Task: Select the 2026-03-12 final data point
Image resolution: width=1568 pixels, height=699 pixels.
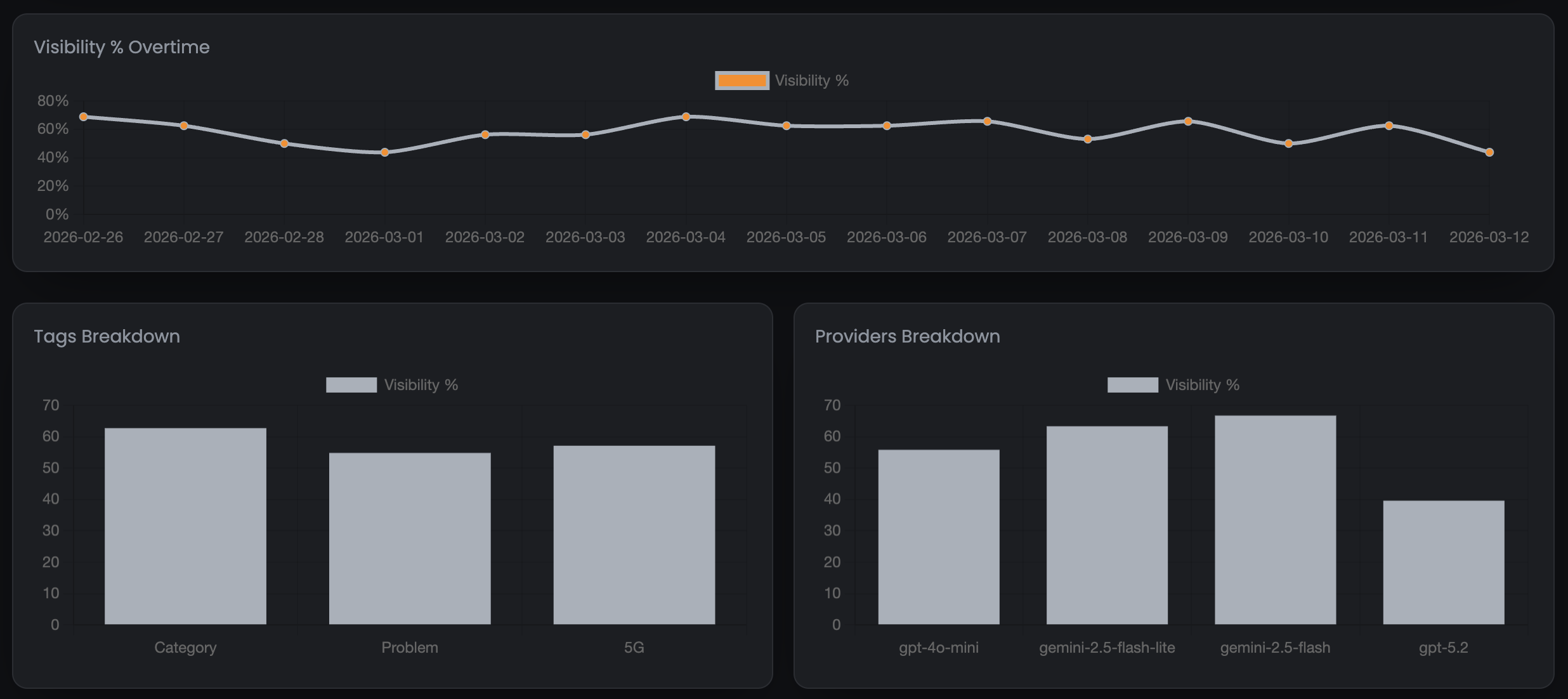Action: pyautogui.click(x=1489, y=152)
